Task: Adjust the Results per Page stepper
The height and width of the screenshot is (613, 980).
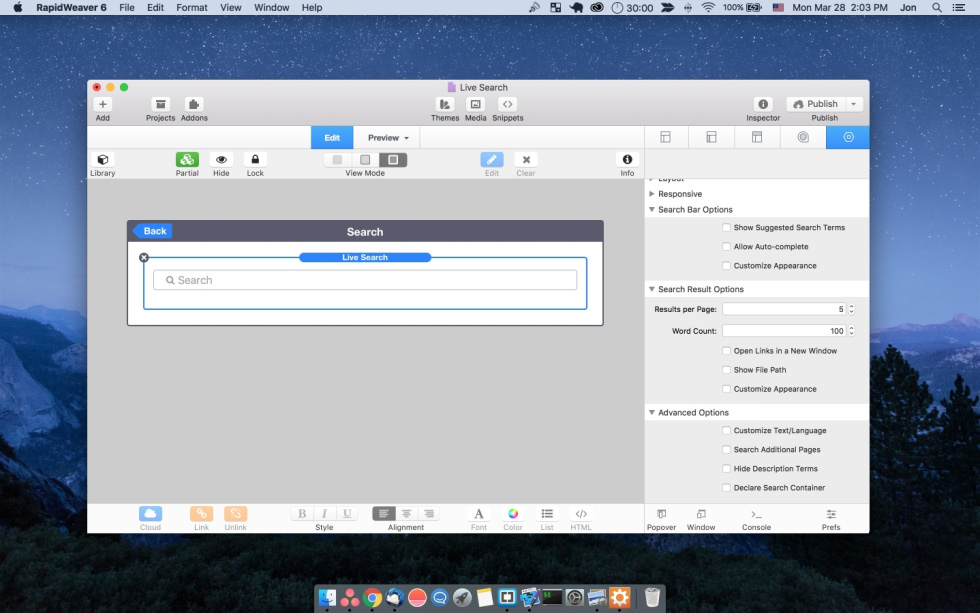Action: 851,309
